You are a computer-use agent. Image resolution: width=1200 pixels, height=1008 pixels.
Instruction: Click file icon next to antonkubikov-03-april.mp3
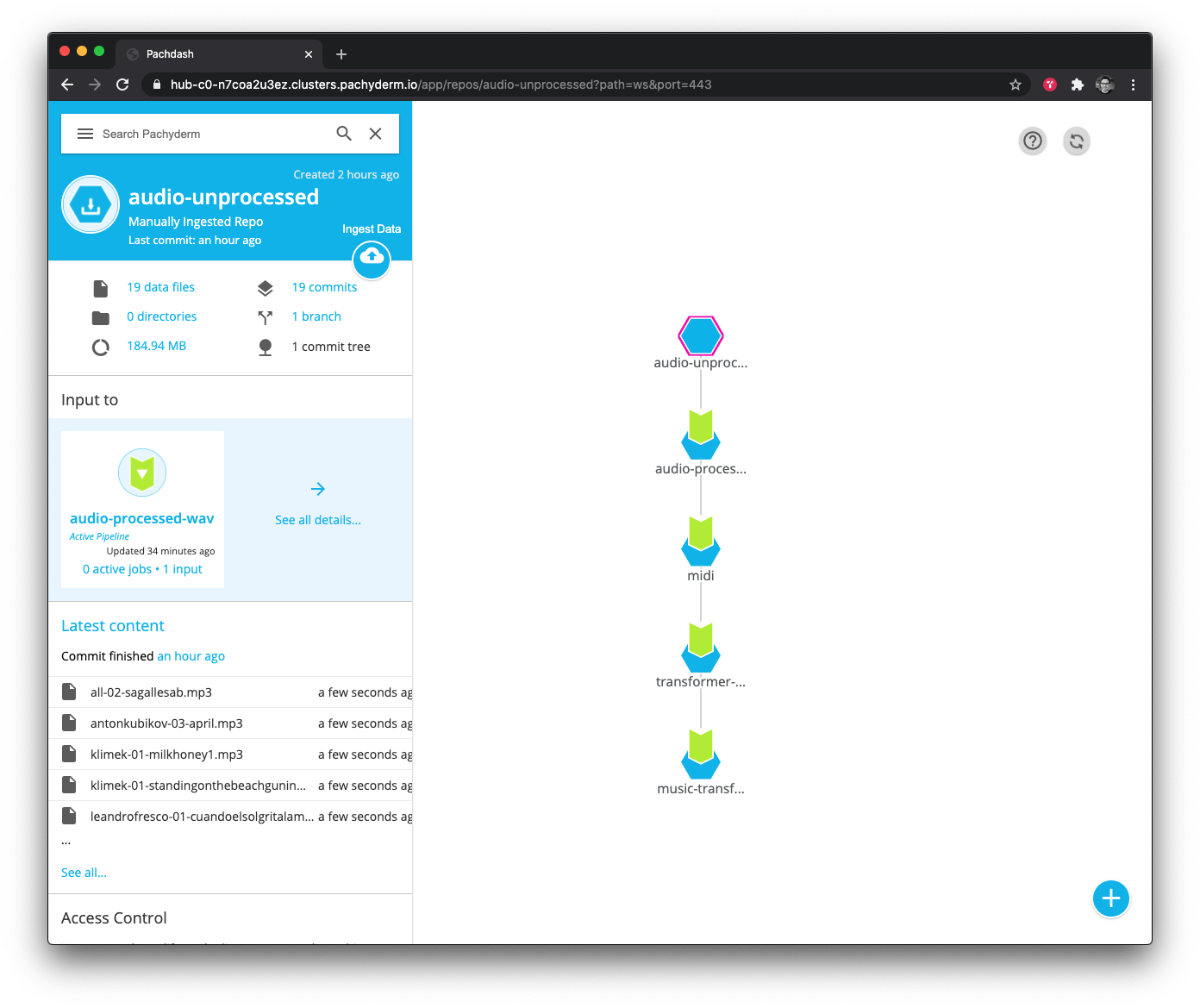click(x=69, y=723)
